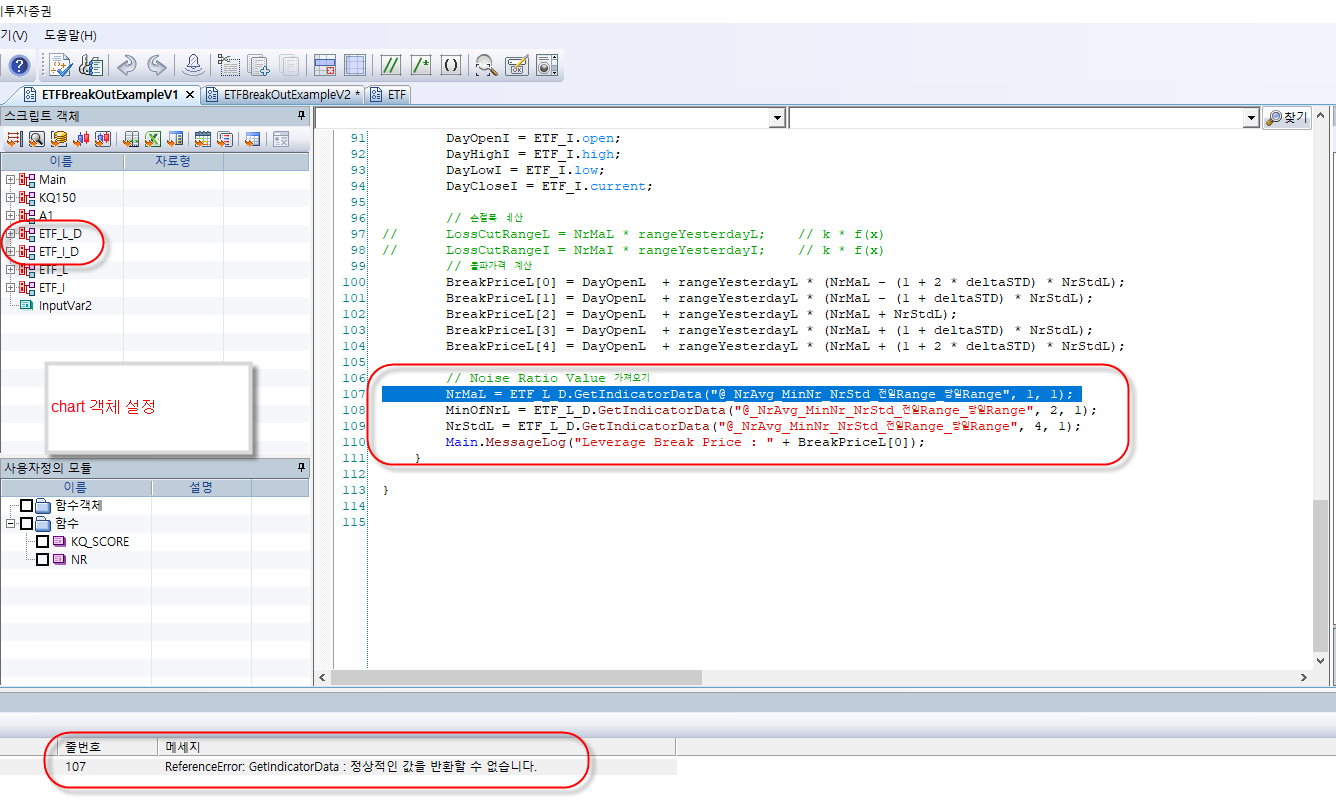Click the gold coins object icon
Screen dimensions: 1336x809
[59, 139]
